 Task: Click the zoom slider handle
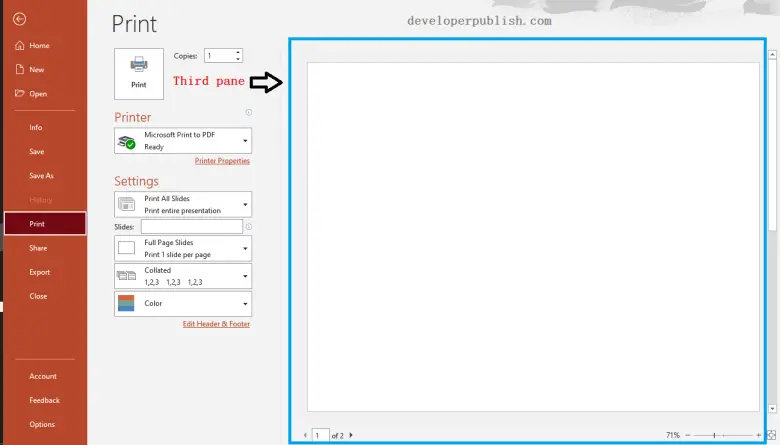714,435
